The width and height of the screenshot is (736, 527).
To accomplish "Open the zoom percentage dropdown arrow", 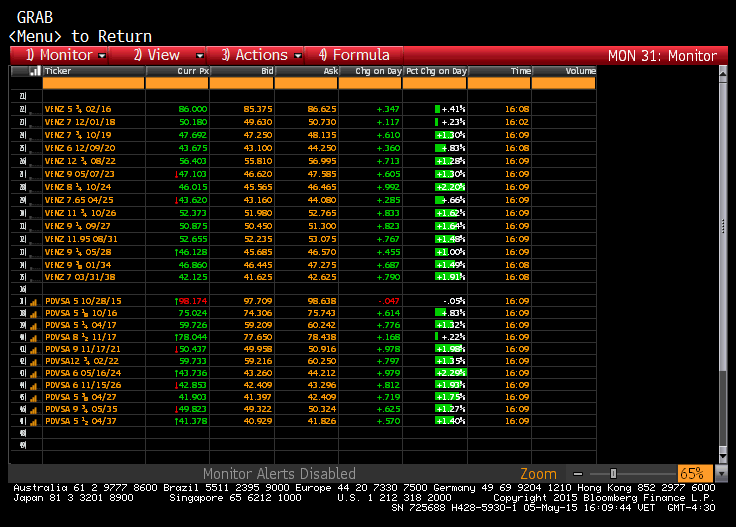I will [721, 474].
